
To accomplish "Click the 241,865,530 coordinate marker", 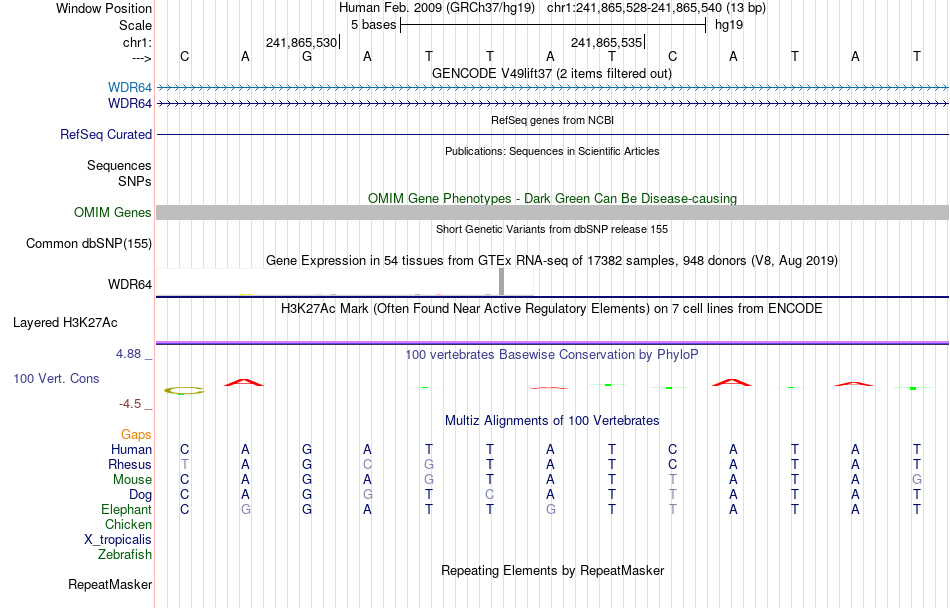I will tap(301, 42).
